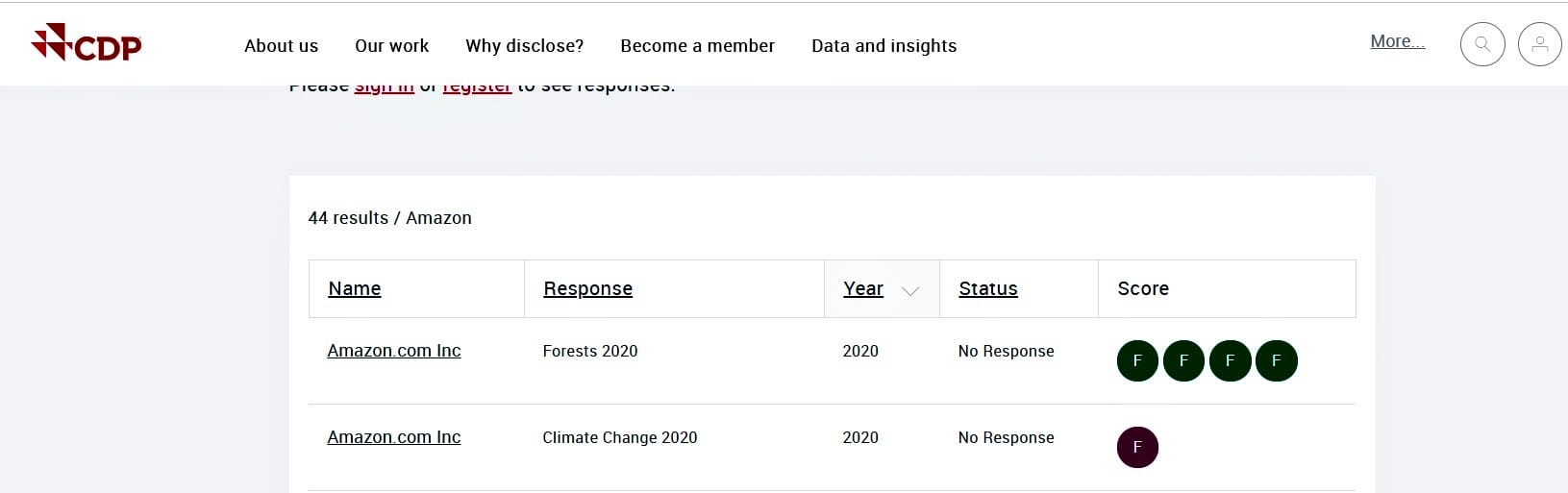Click the user account icon

pos(1539,44)
